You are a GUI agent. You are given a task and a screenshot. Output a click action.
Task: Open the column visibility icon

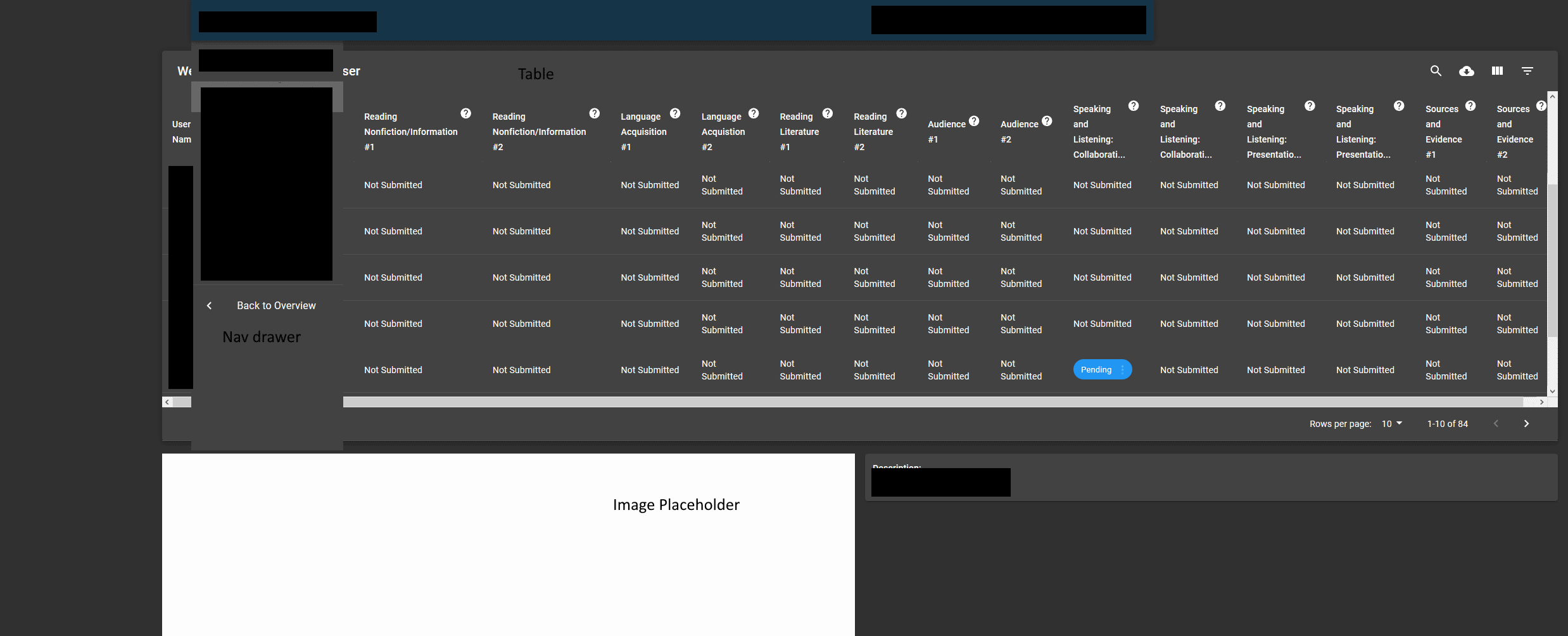click(x=1496, y=71)
